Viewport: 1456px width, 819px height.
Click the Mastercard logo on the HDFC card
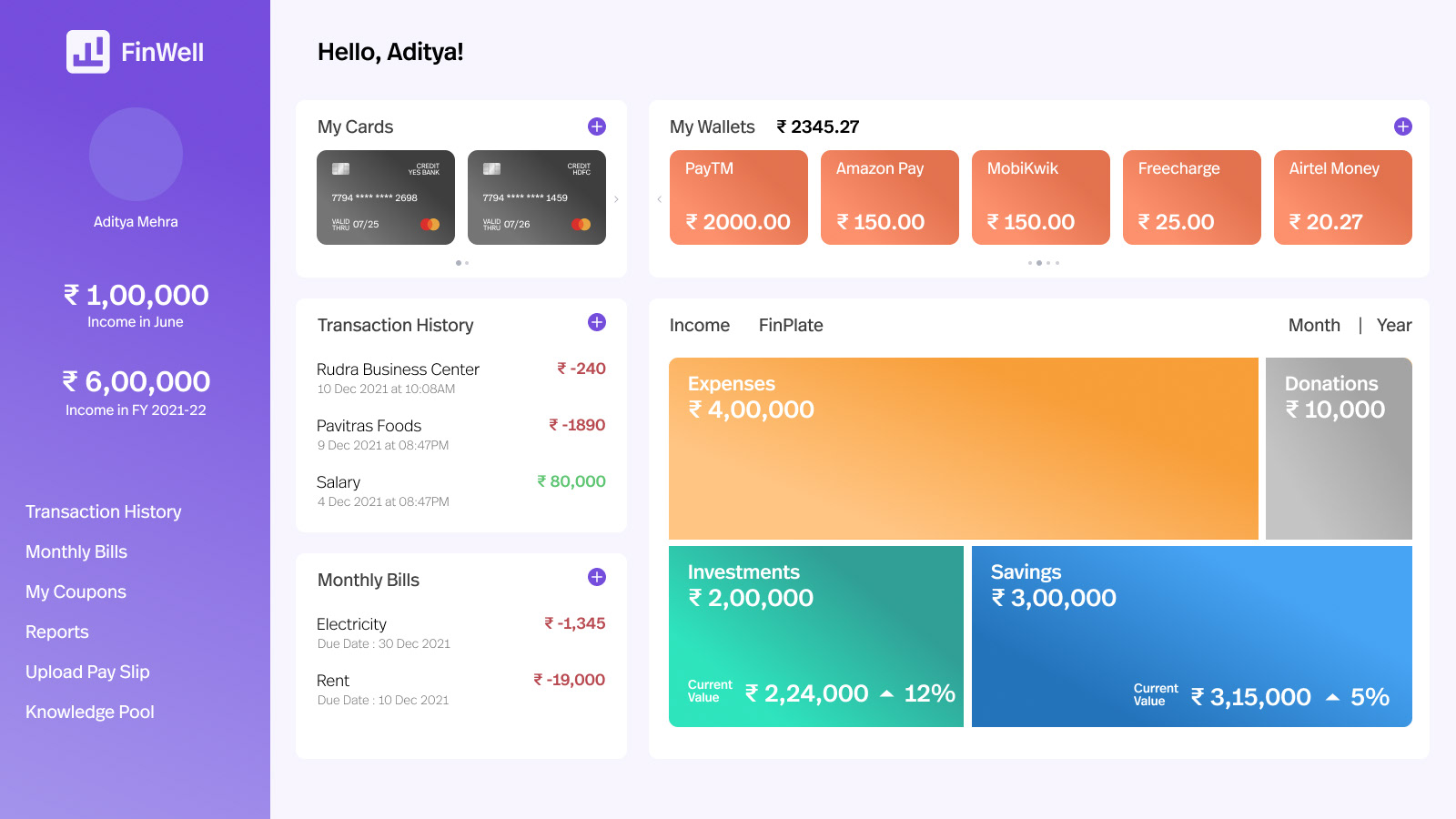coord(581,224)
